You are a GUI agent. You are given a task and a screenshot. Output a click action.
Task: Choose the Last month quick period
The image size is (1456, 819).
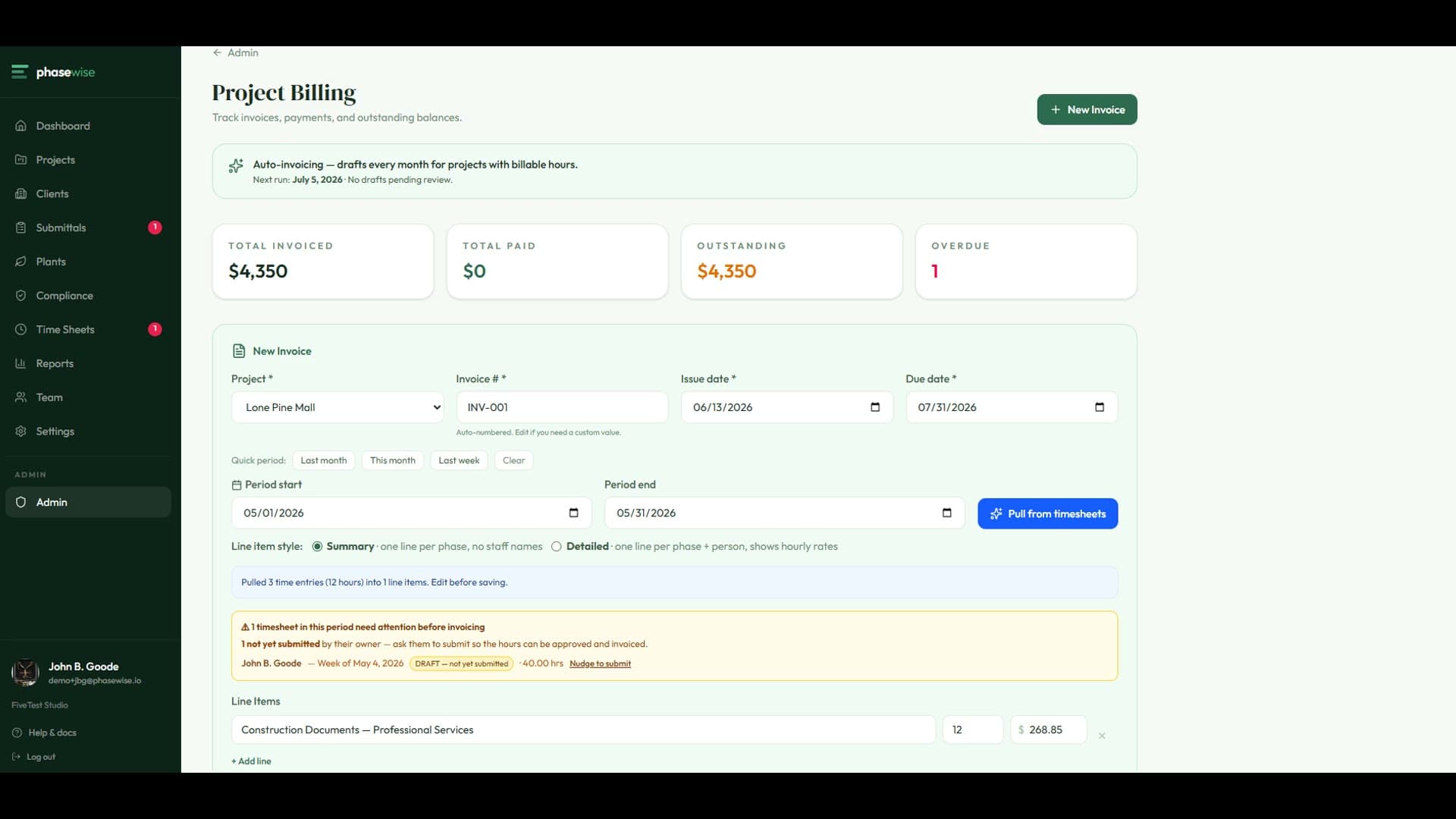(x=323, y=460)
